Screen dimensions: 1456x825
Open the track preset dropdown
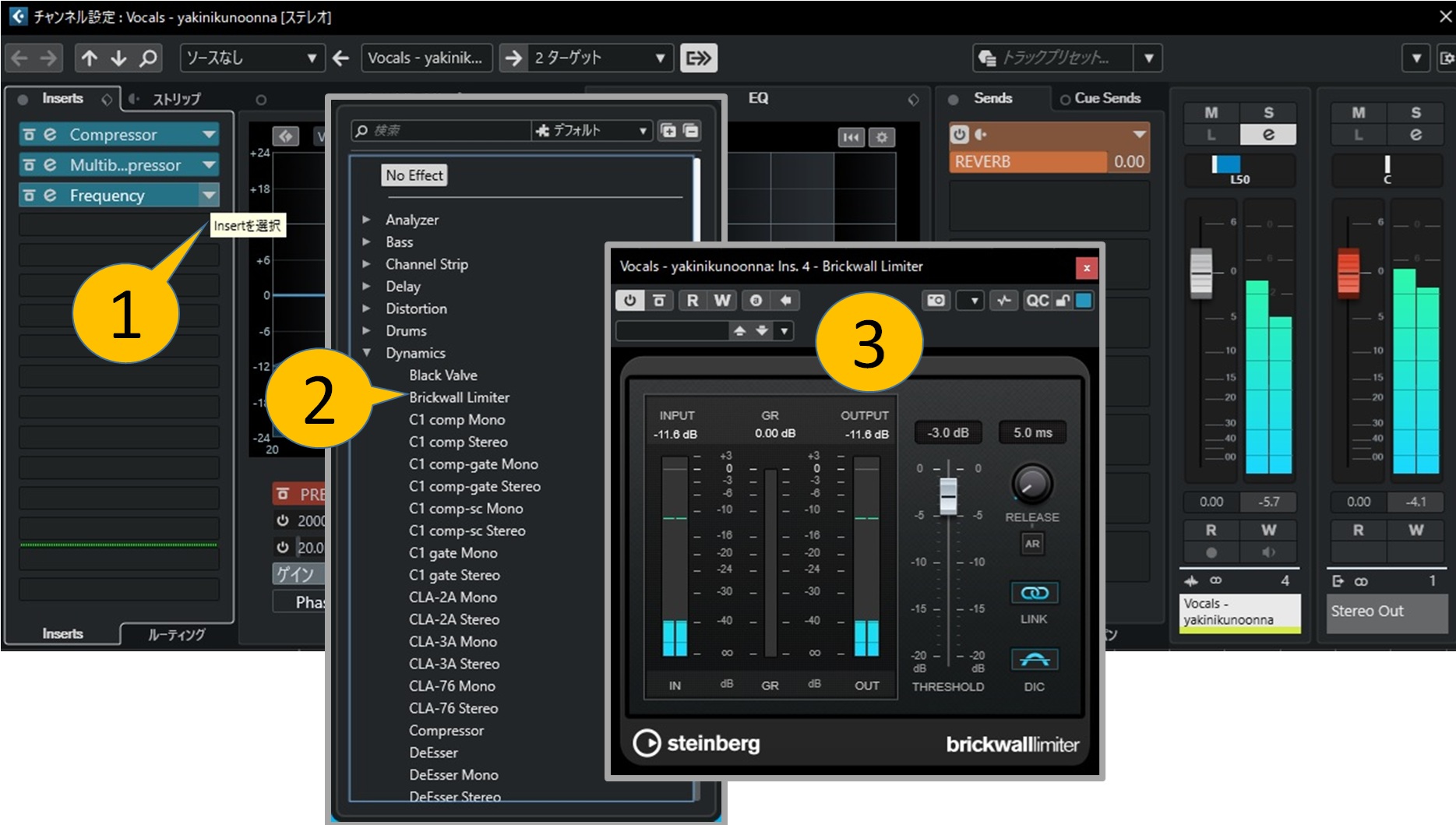(x=1148, y=58)
